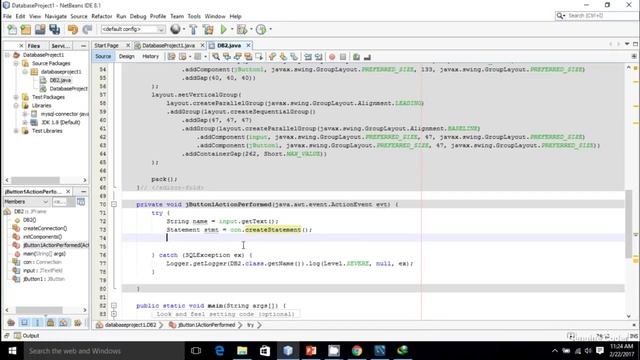Image resolution: width=640 pixels, height=360 pixels.
Task: Collapse code fold at jButton1ActionPerformed method
Action: point(114,204)
